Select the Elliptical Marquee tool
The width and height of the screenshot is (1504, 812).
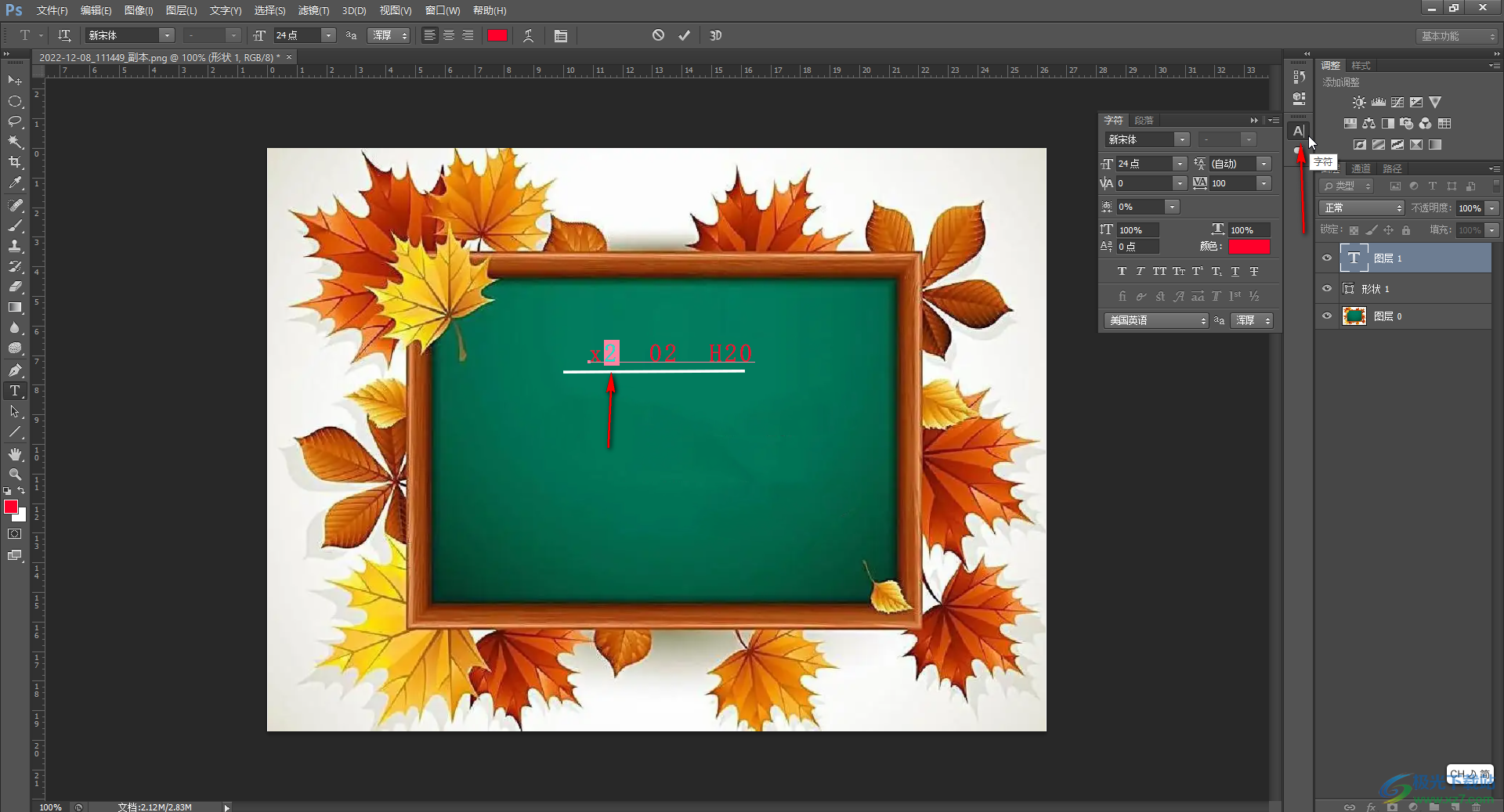point(15,101)
